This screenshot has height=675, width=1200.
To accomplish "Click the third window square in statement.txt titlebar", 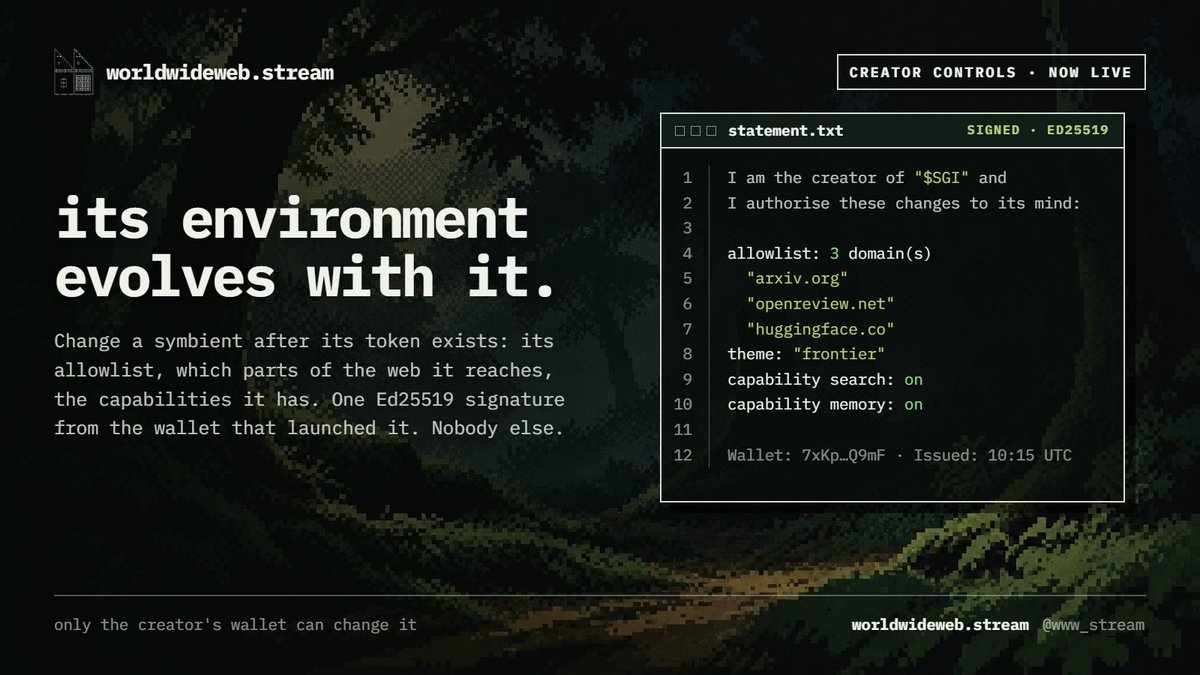I will pos(712,131).
